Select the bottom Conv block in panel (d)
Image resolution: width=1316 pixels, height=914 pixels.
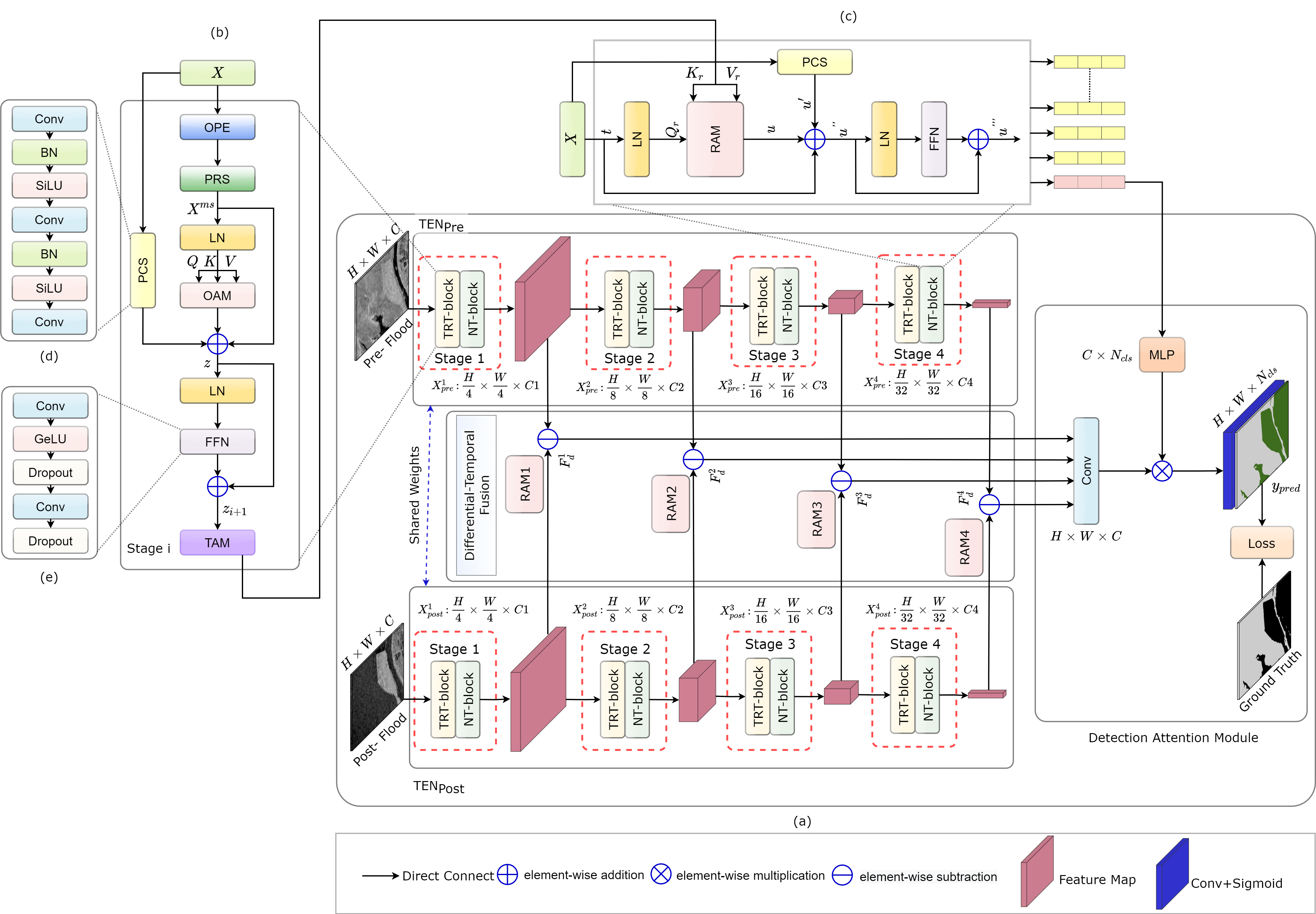[x=50, y=322]
